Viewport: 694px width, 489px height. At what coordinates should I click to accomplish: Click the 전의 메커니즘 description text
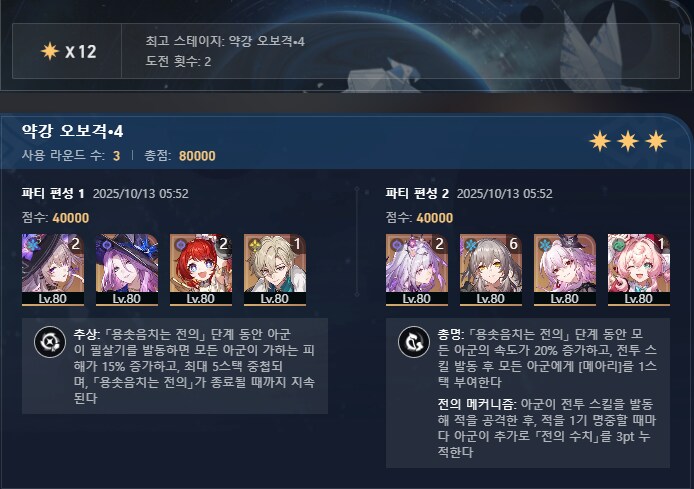click(547, 428)
